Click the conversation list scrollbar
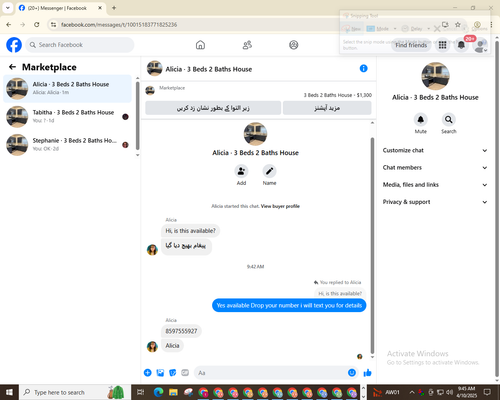 tap(137, 116)
